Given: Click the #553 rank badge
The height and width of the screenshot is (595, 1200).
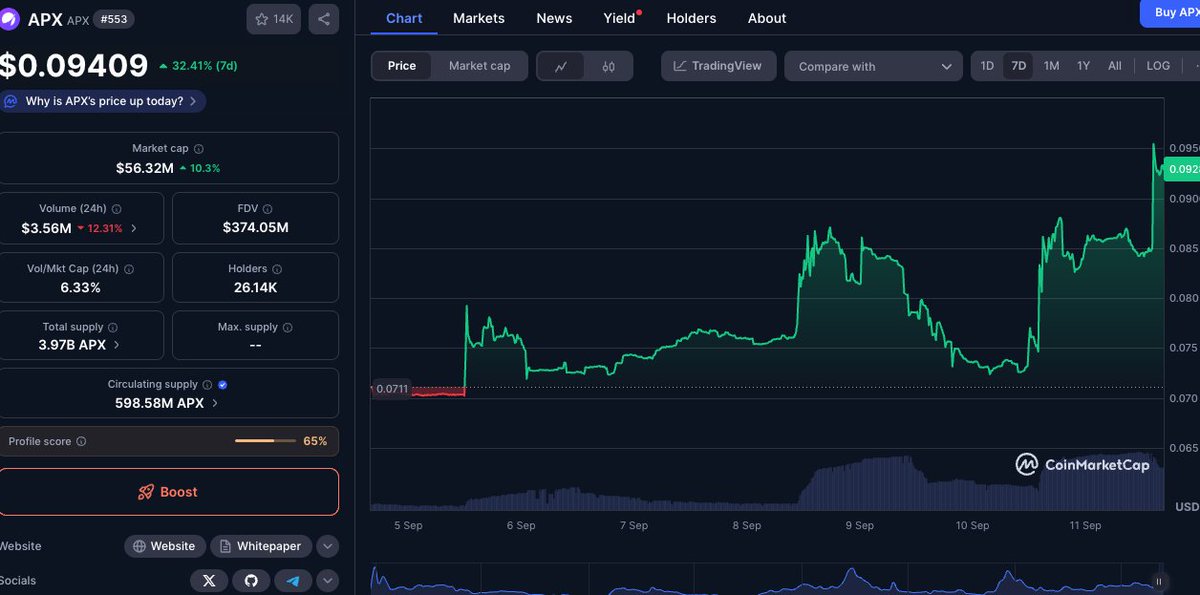Looking at the screenshot, I should coord(115,19).
